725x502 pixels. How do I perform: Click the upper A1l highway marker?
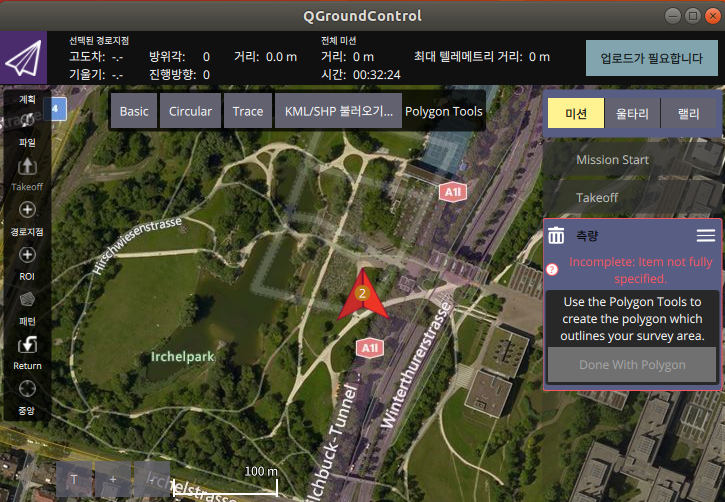click(x=453, y=192)
